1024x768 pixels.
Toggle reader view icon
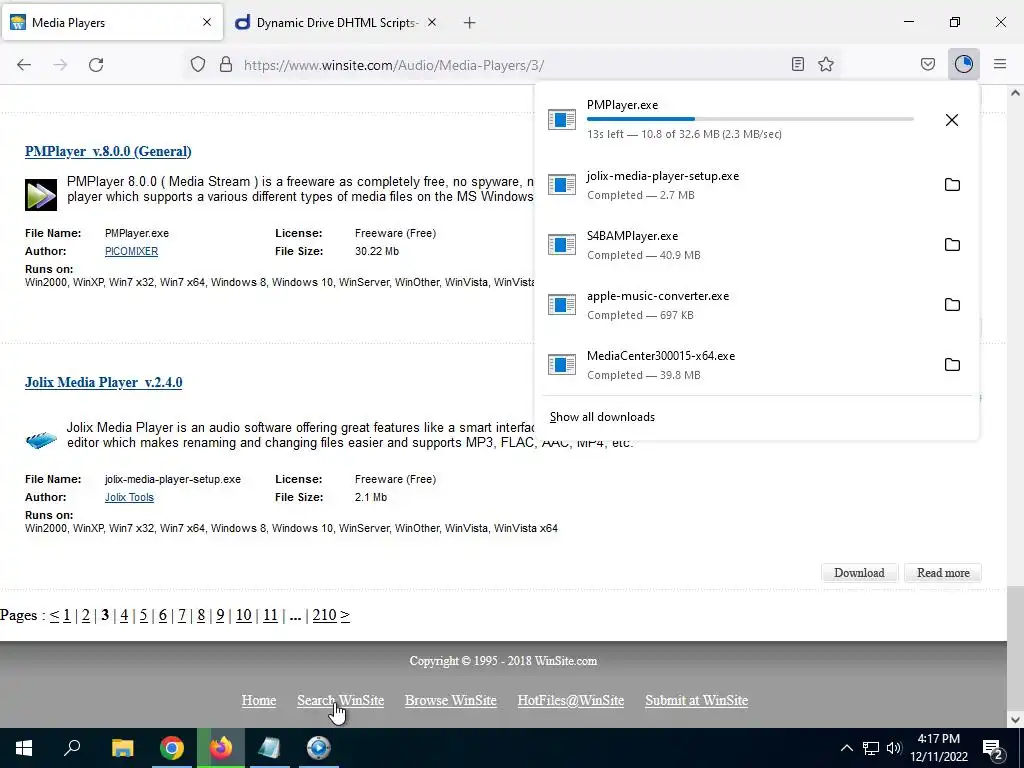(x=797, y=64)
